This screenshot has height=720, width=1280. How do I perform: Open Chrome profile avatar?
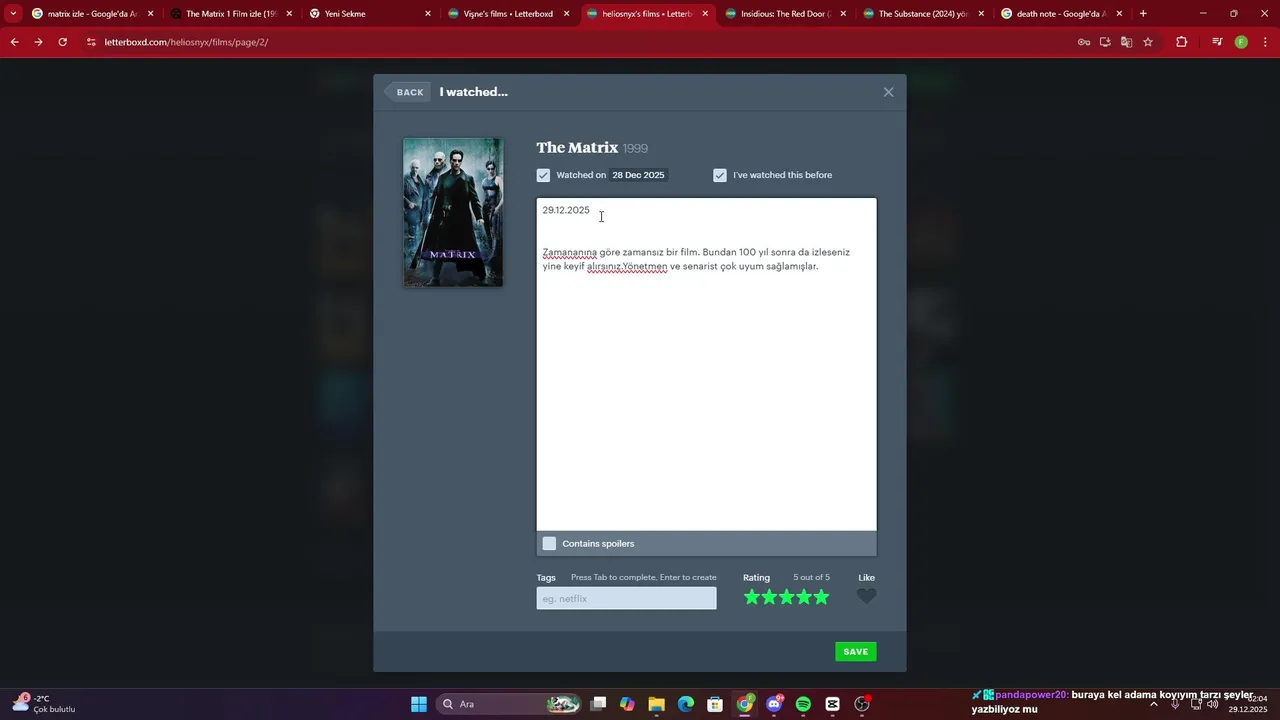pos(1241,42)
